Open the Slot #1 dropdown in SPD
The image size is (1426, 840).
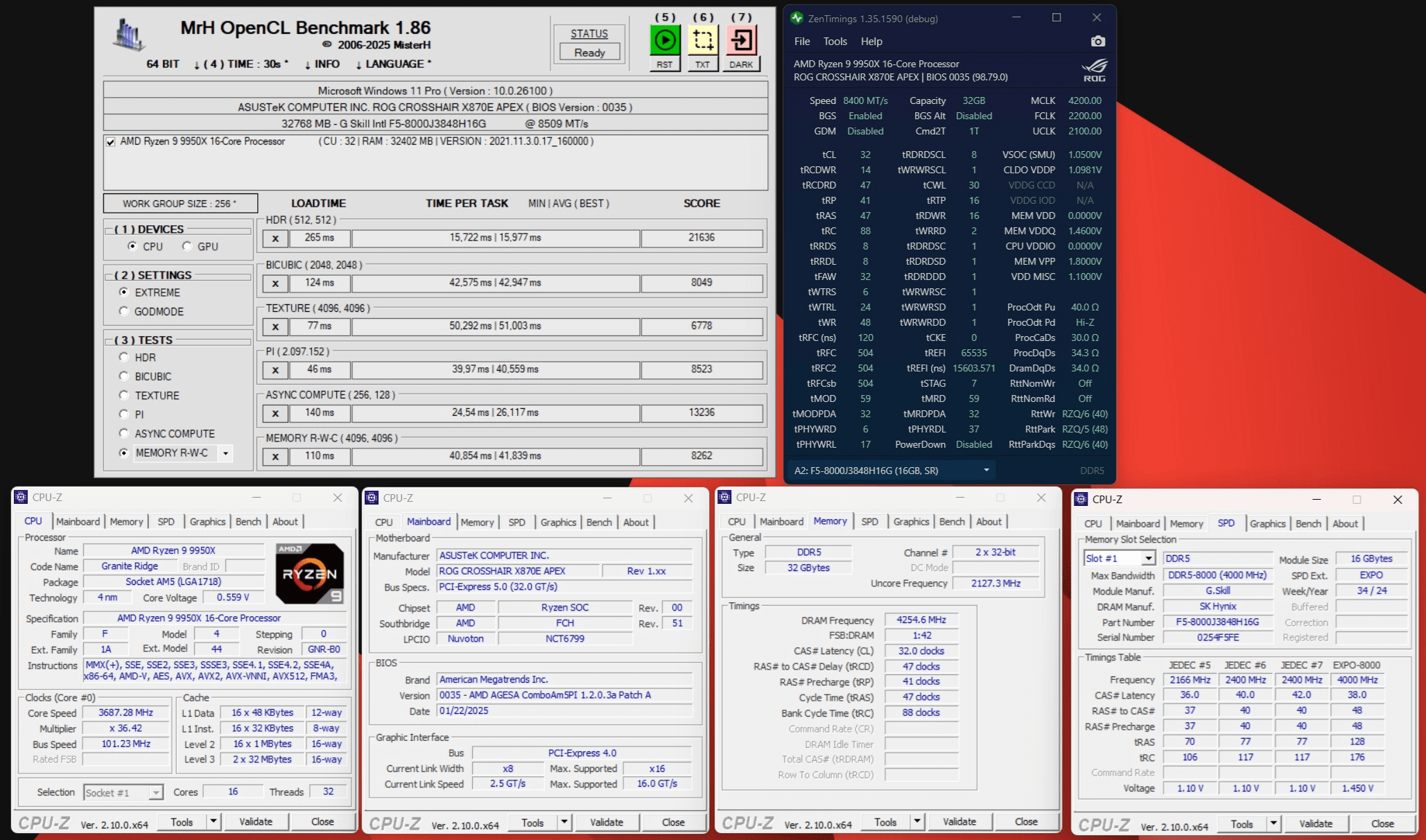[1148, 559]
